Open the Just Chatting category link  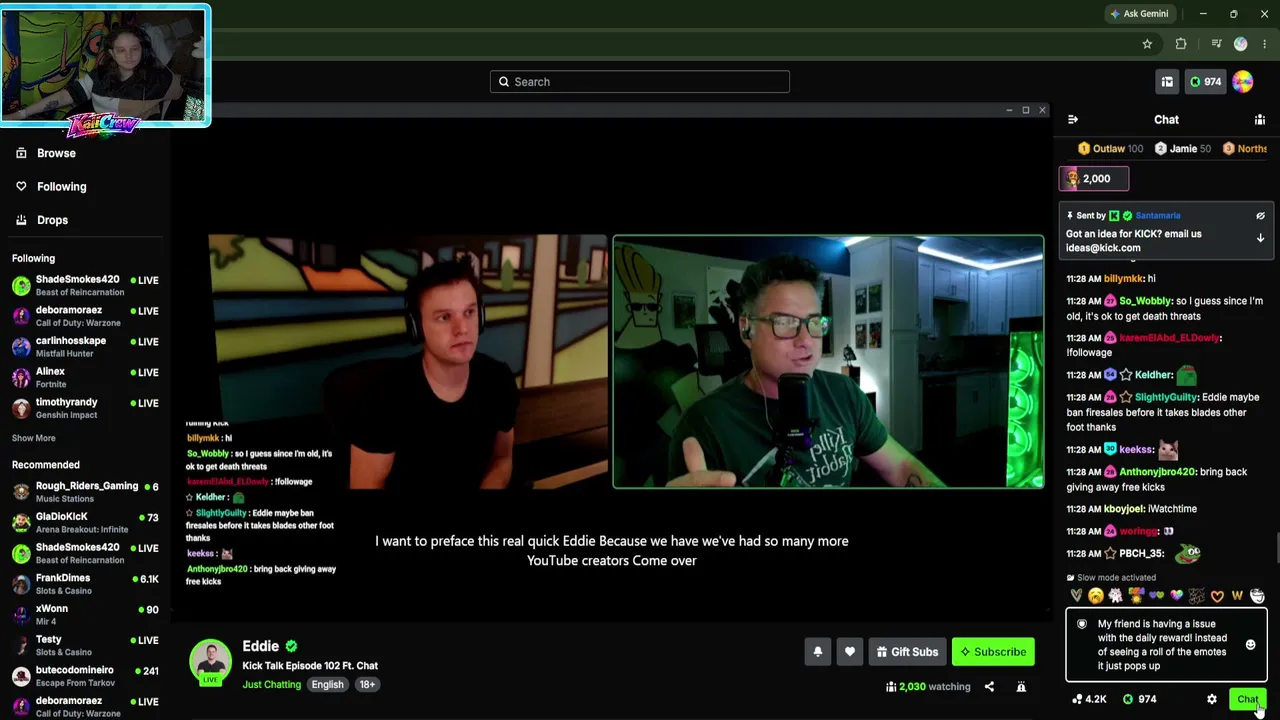click(271, 685)
